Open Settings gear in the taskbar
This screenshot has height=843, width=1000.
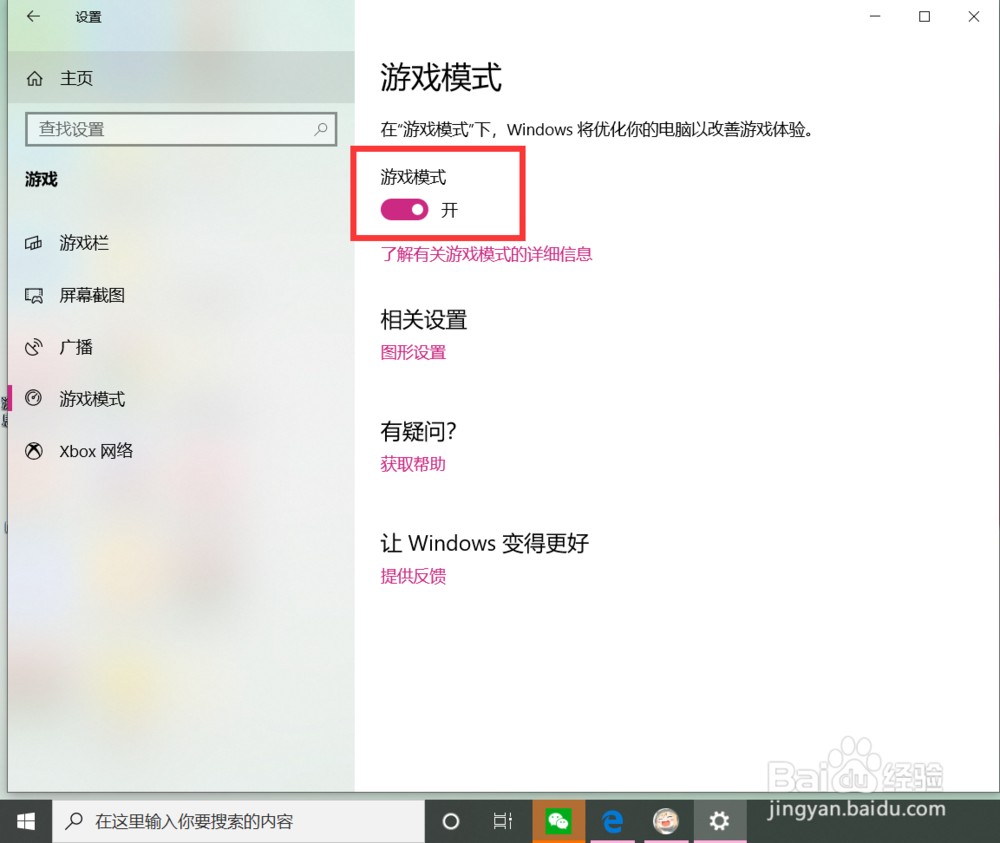click(x=719, y=821)
